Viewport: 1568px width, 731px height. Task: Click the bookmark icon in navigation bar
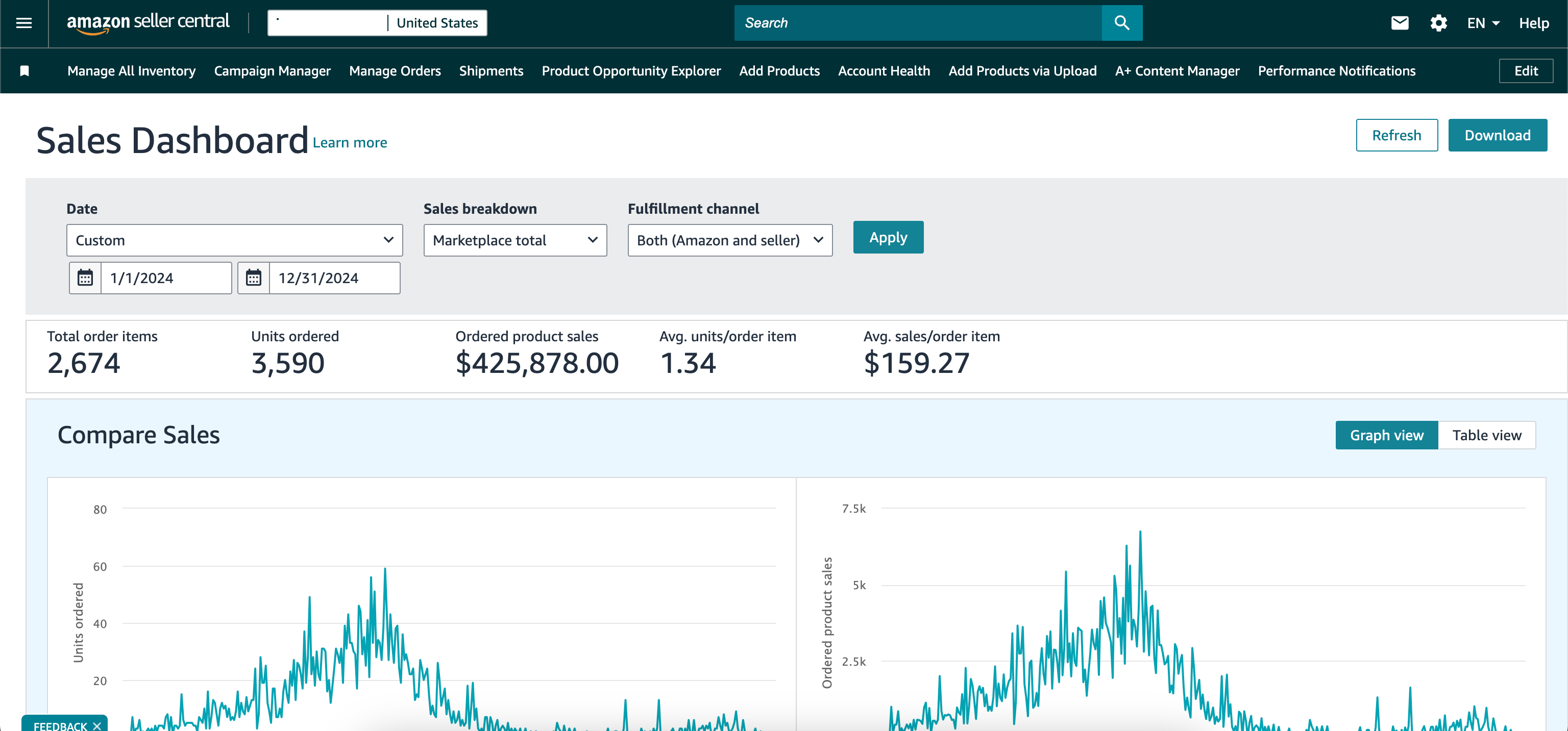pos(24,71)
